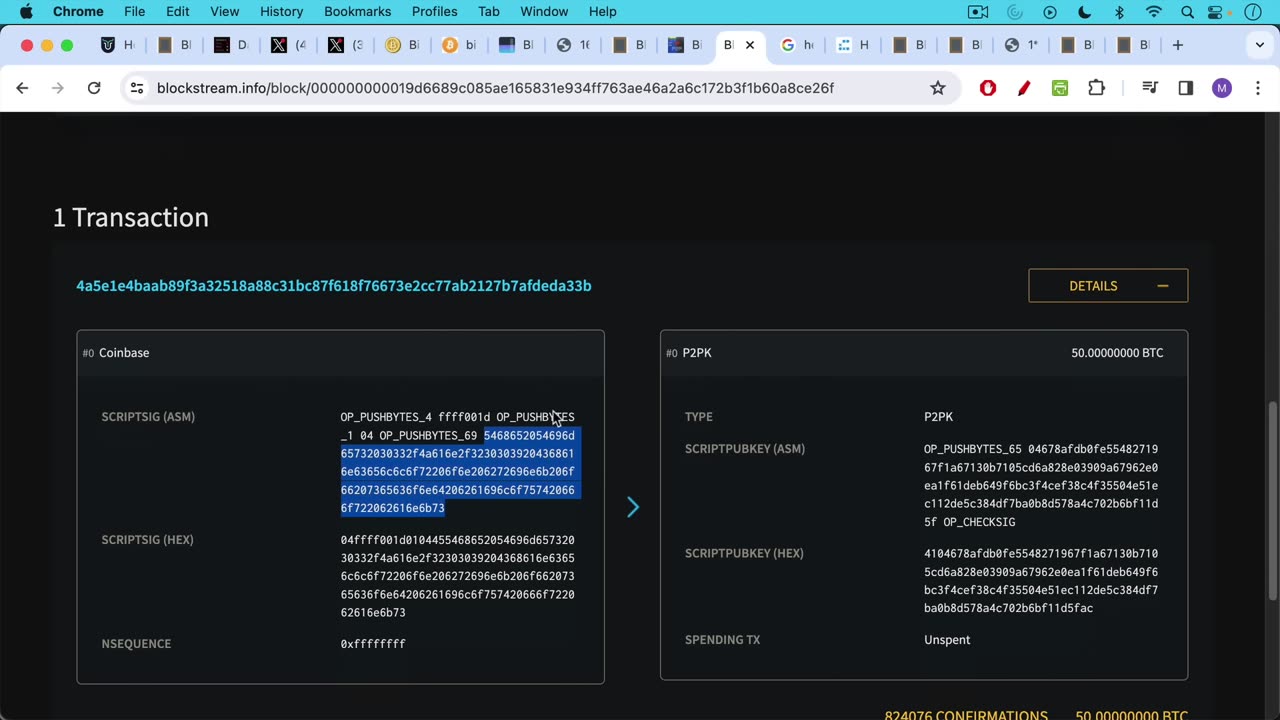Click the red pen extension icon
This screenshot has height=720, width=1280.
pos(1024,88)
